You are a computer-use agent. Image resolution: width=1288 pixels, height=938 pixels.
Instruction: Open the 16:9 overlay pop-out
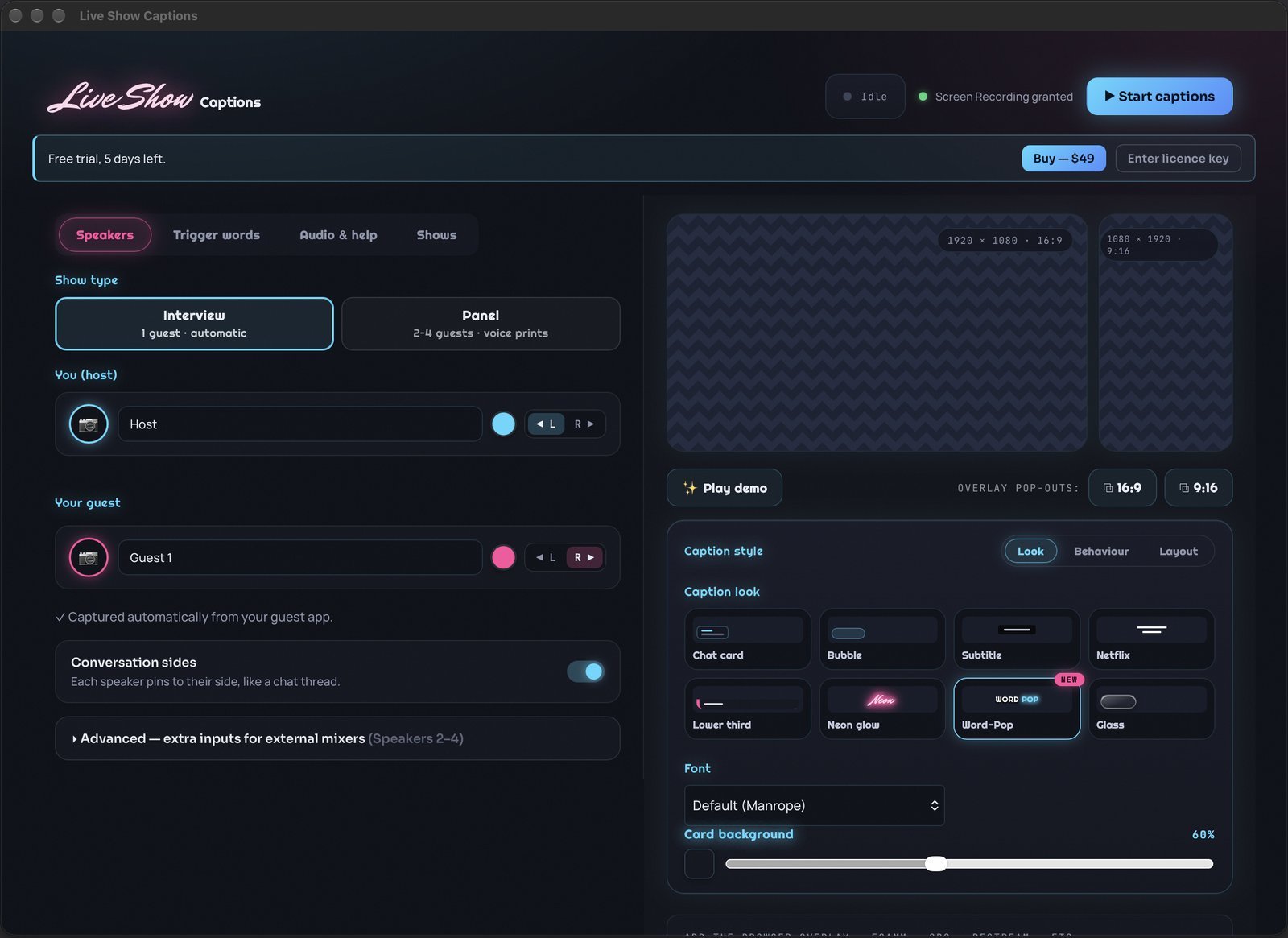(1122, 488)
